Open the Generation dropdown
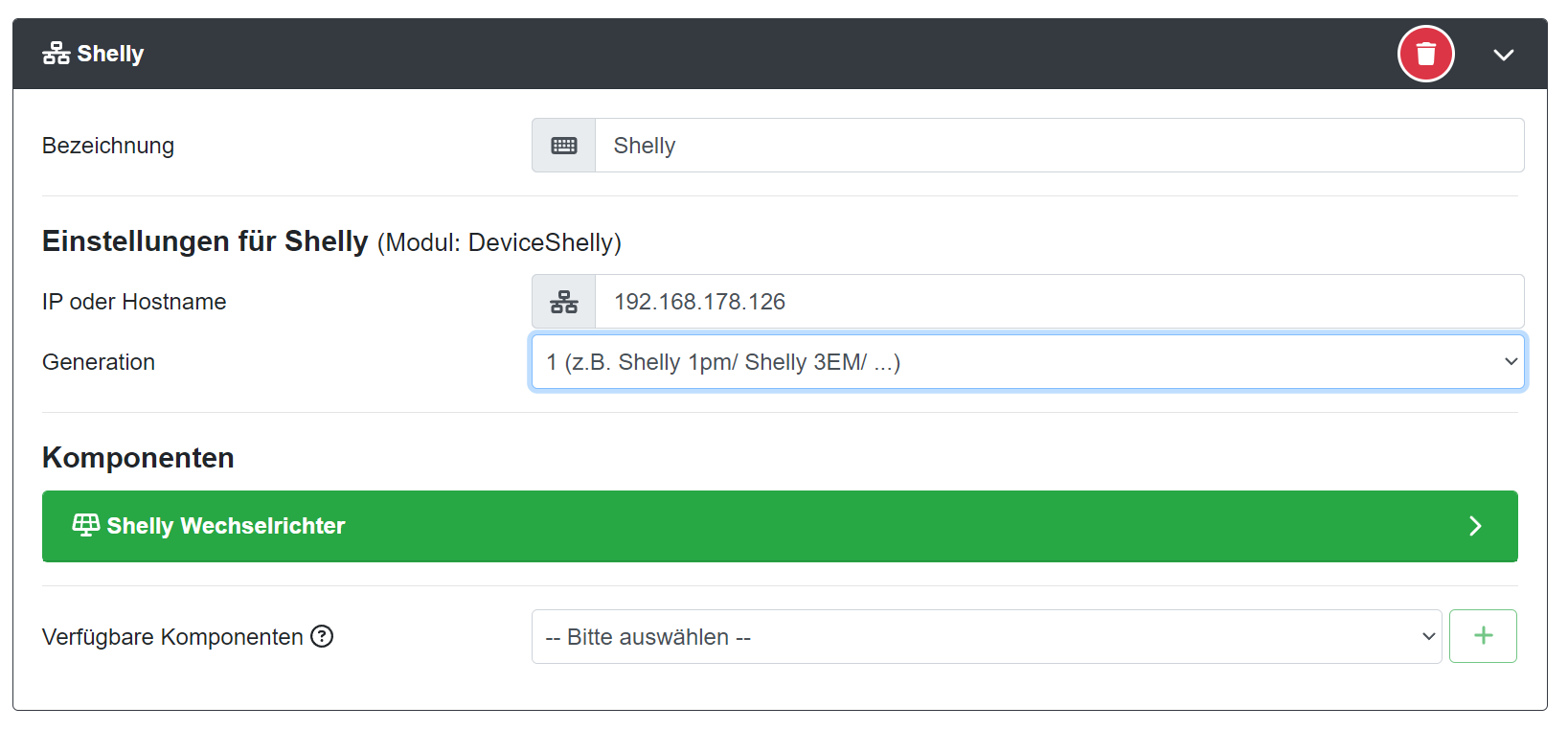 pyautogui.click(x=1028, y=362)
